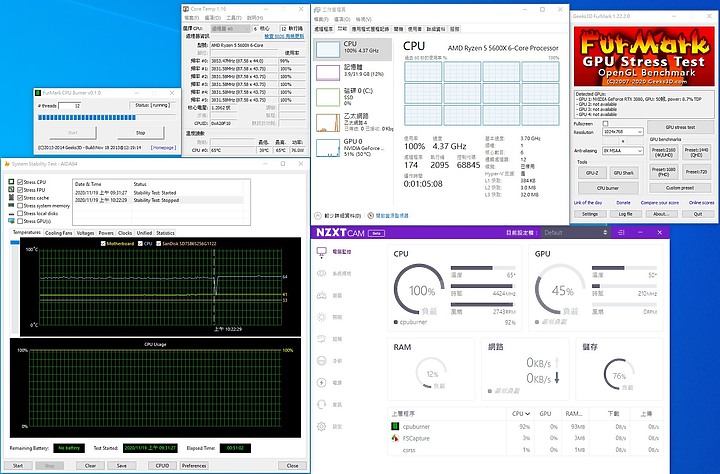The width and height of the screenshot is (720, 474).
Task: Click GPU stress test button in FurMark
Action: coord(680,127)
